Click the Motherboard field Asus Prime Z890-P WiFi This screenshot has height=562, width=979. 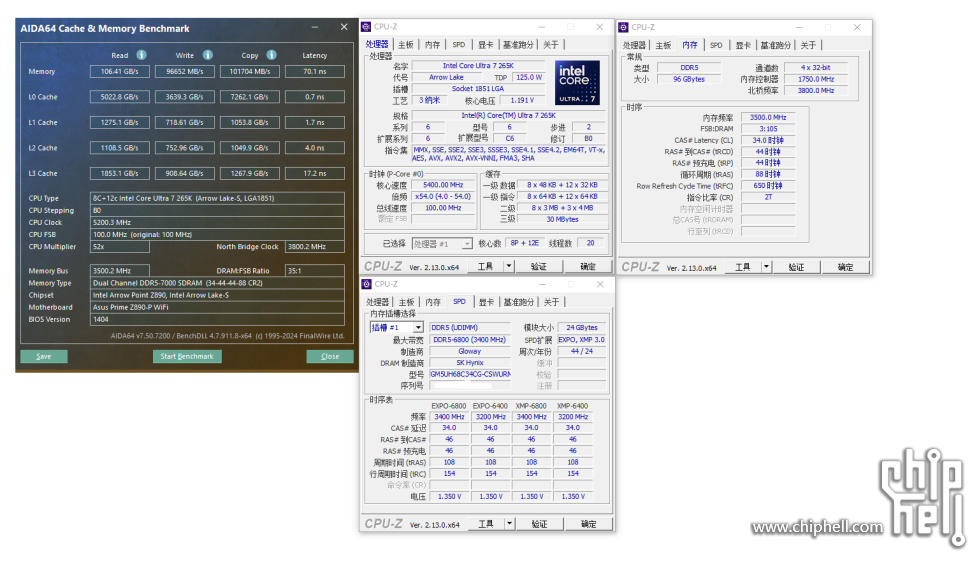pyautogui.click(x=217, y=307)
